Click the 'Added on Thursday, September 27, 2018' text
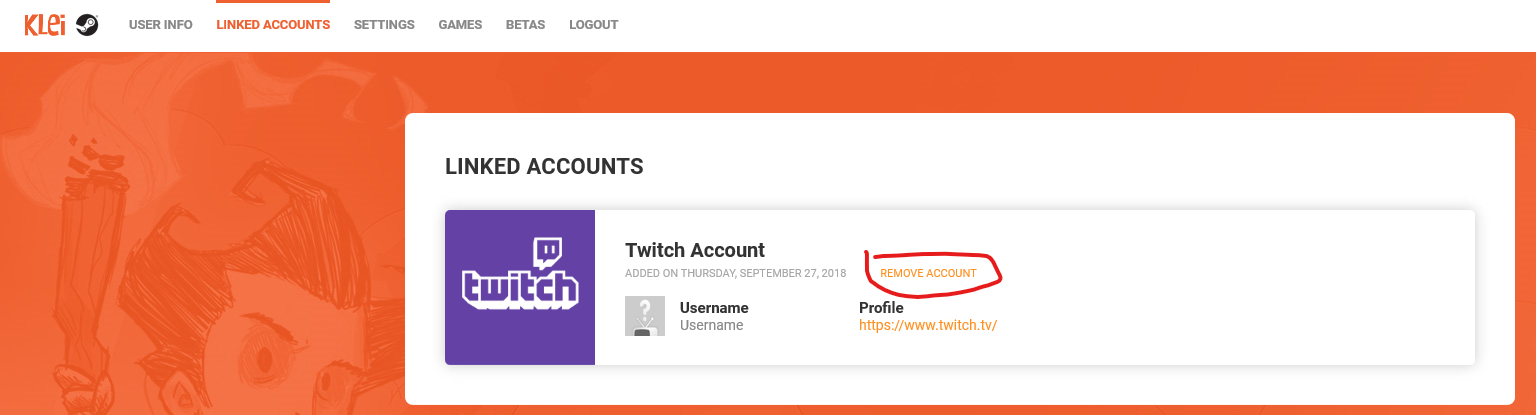 (x=735, y=274)
